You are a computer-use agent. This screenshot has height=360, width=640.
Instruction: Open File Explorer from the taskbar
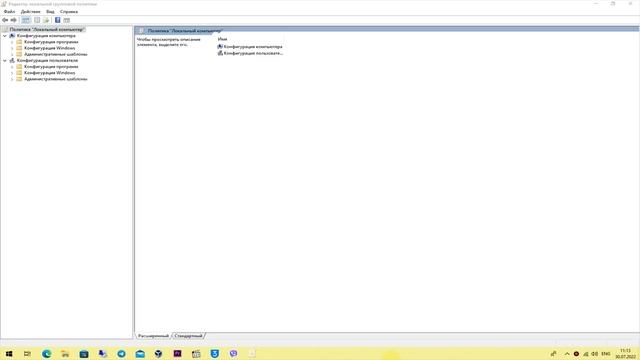pyautogui.click(x=65, y=353)
